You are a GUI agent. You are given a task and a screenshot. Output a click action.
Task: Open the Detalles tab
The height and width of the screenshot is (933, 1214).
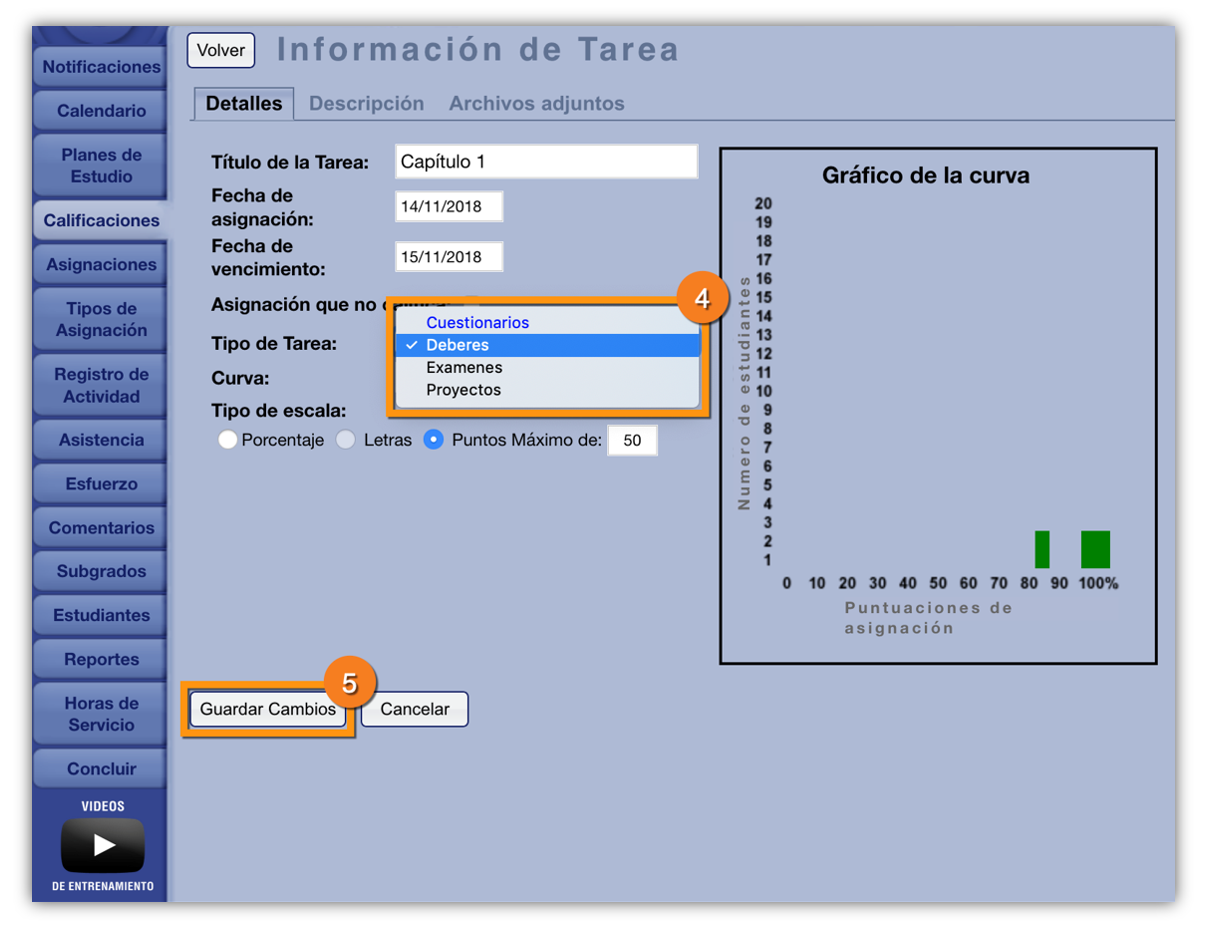coord(244,104)
